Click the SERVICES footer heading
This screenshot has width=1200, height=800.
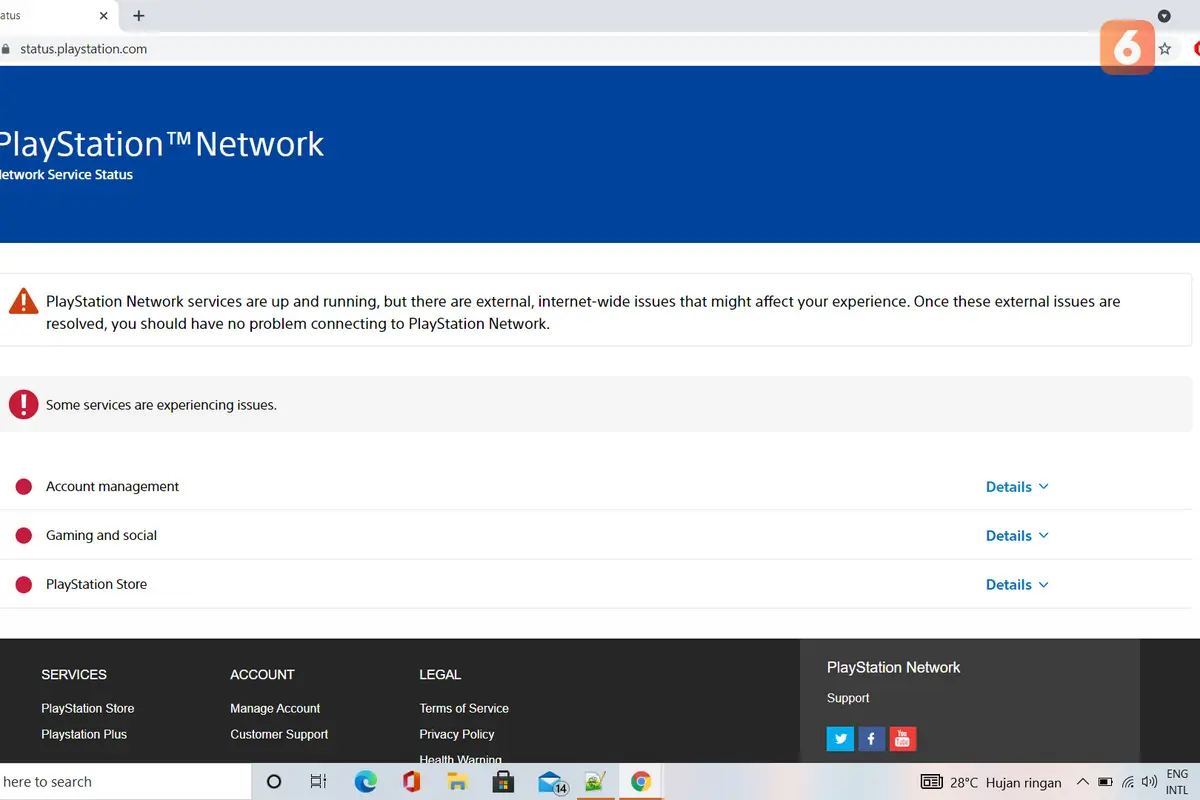[x=74, y=675]
